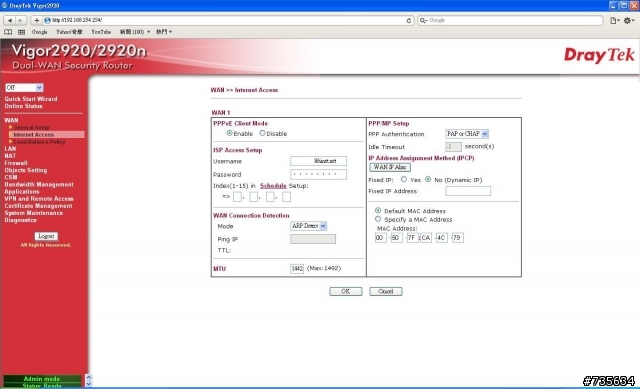Click the last MAC address box 79
Screen dimensions: 640x389
coord(457,238)
